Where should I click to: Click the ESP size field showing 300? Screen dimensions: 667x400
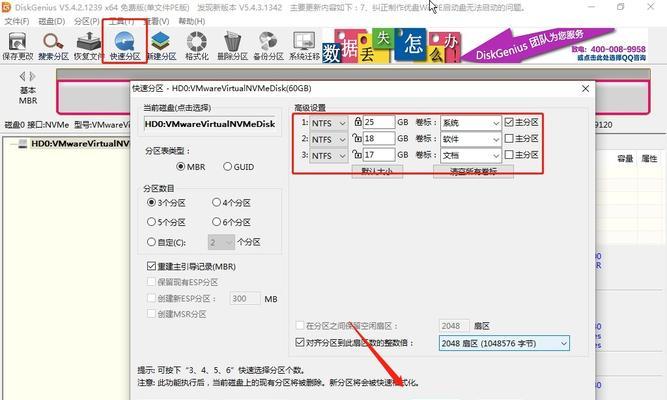click(x=245, y=299)
